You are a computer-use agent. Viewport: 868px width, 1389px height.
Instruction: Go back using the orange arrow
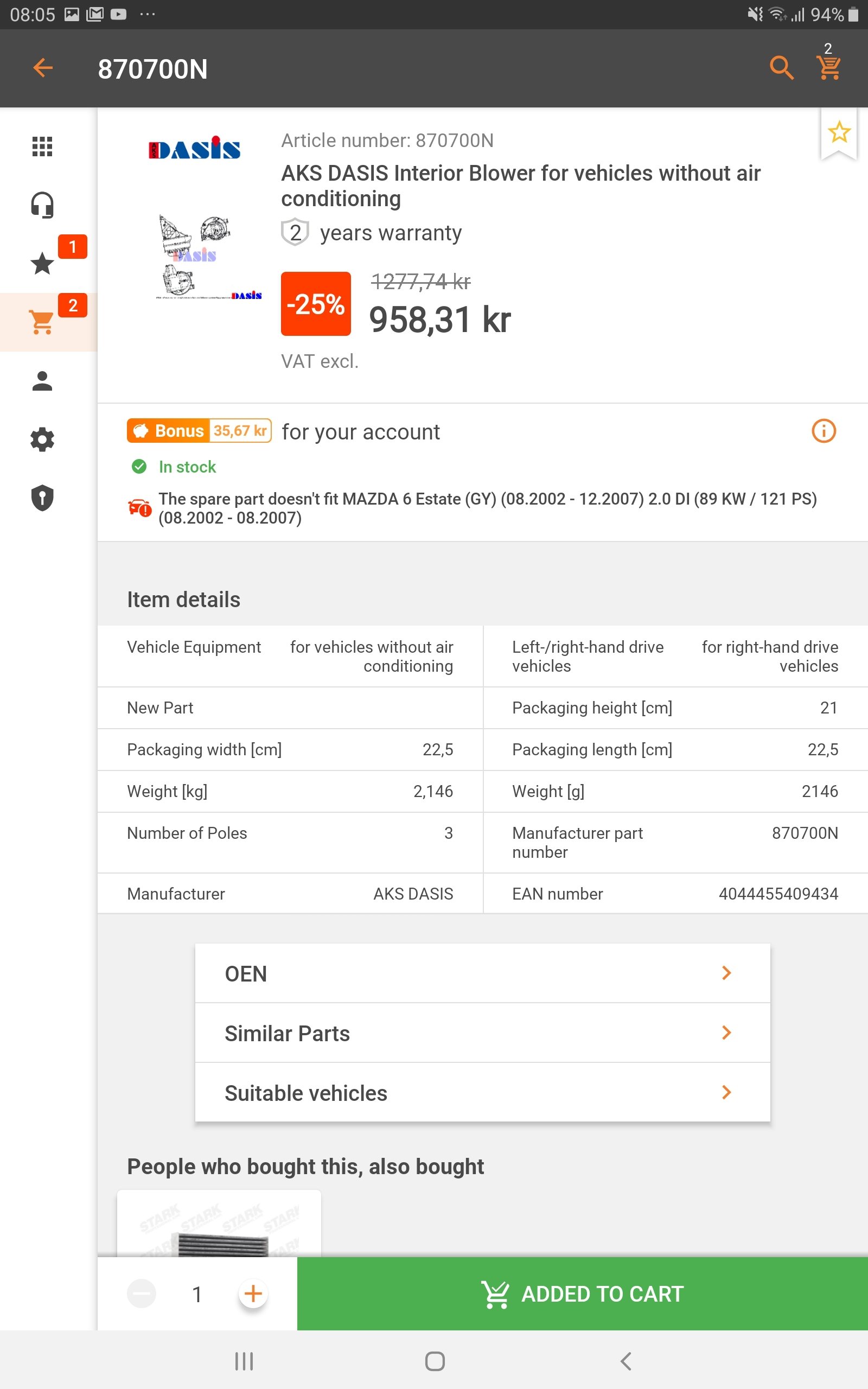click(43, 68)
